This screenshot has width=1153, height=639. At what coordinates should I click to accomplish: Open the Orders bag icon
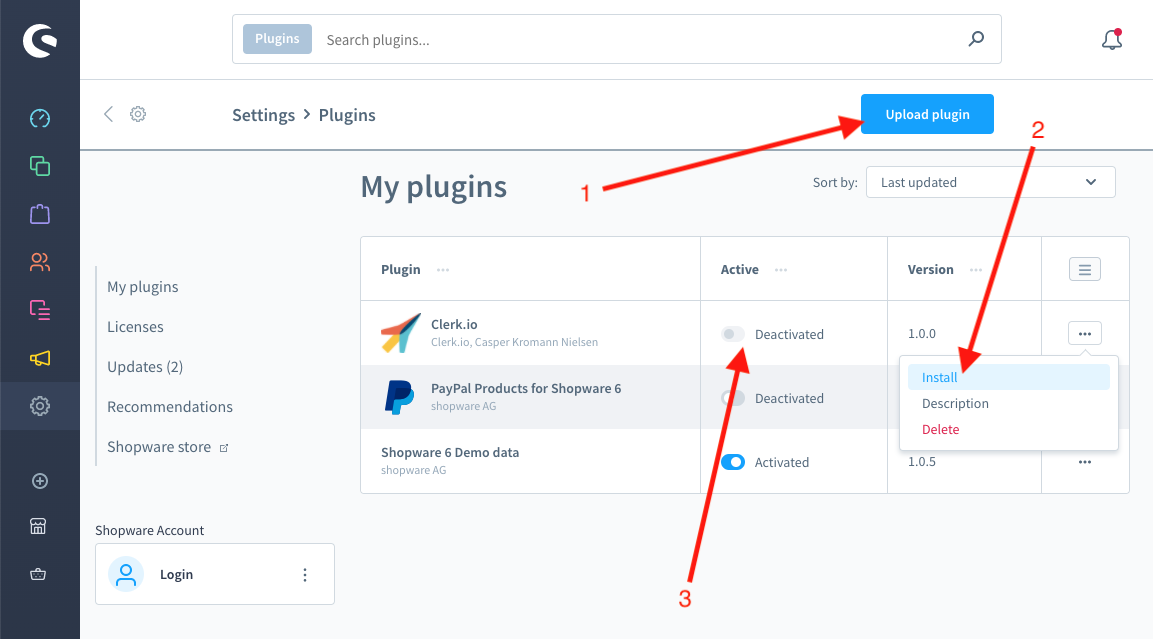coord(40,214)
